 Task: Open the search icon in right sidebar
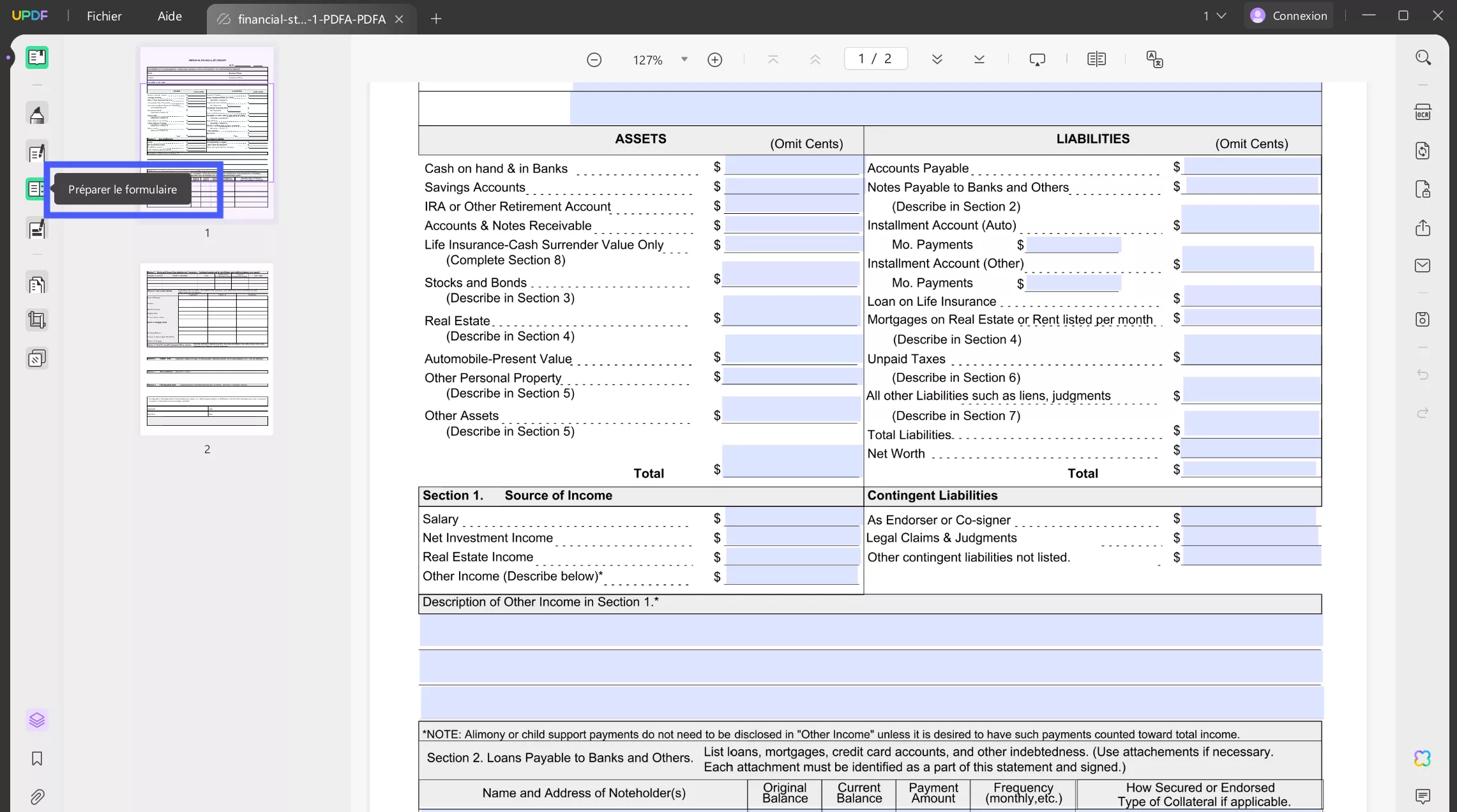coord(1423,57)
